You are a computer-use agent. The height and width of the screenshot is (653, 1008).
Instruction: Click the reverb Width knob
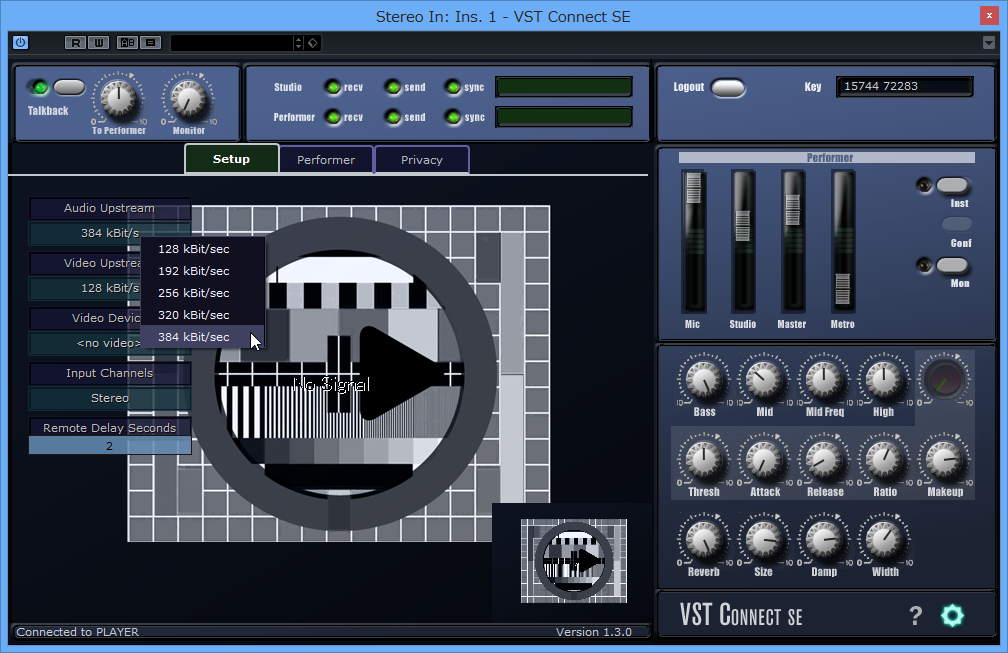point(884,539)
